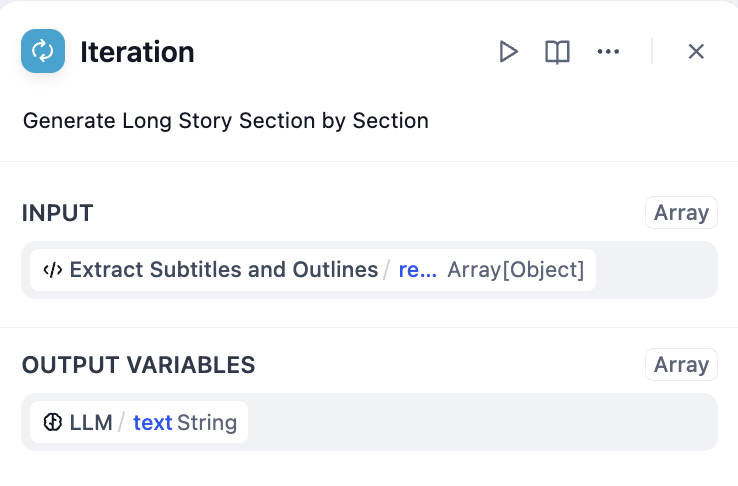The height and width of the screenshot is (486, 738).
Task: Close the Iteration panel
Action: click(x=696, y=52)
